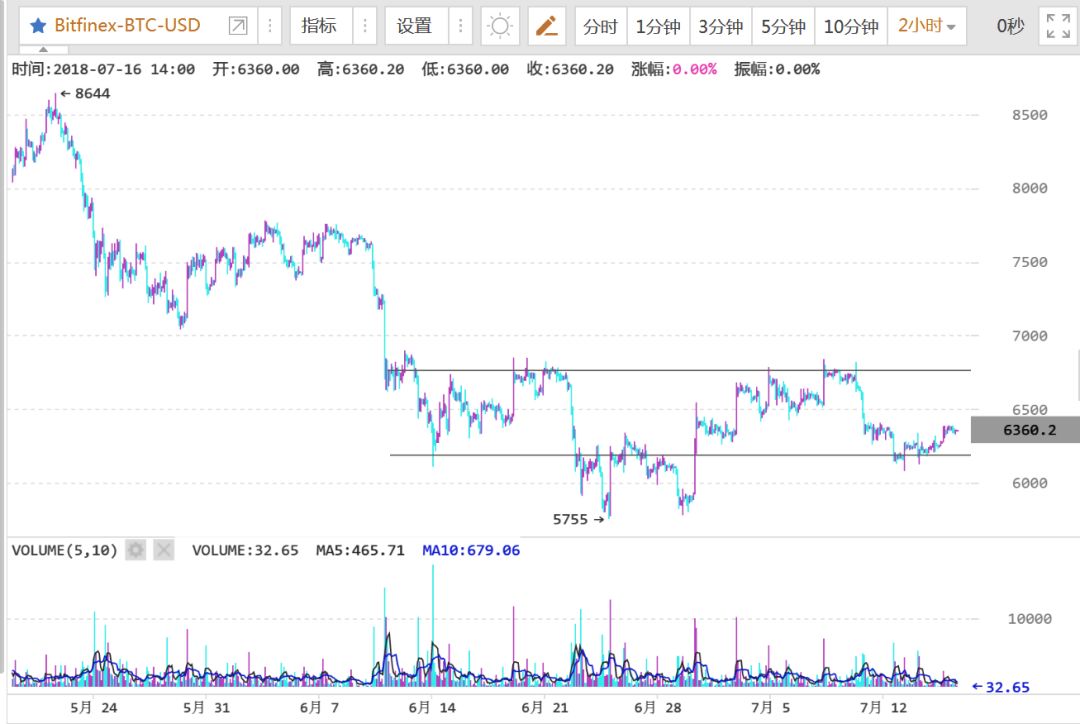Click the Bitfinex-BTC-USD pair name

pyautogui.click(x=127, y=25)
